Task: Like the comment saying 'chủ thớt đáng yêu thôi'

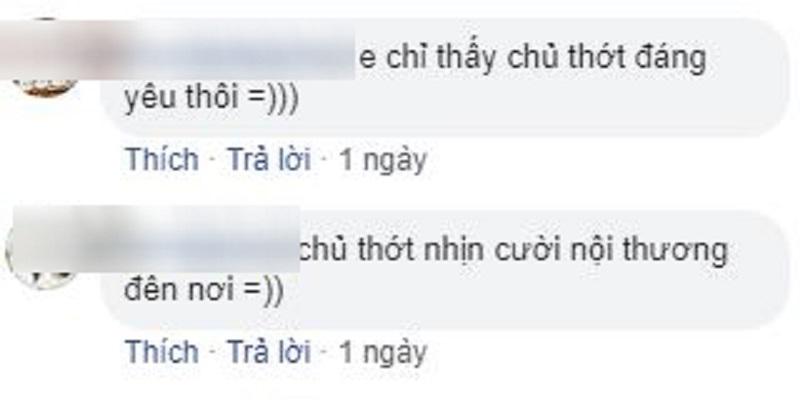Action: pos(162,160)
